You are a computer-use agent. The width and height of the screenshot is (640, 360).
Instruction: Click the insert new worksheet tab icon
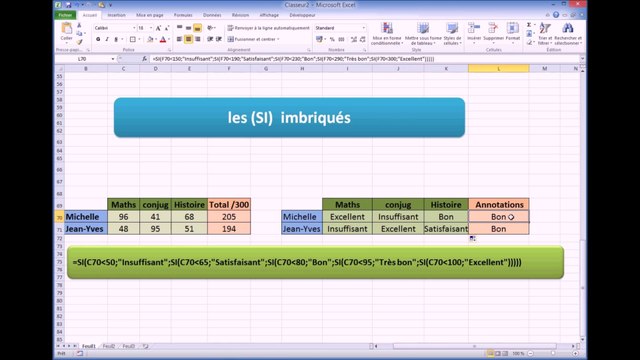coord(145,346)
